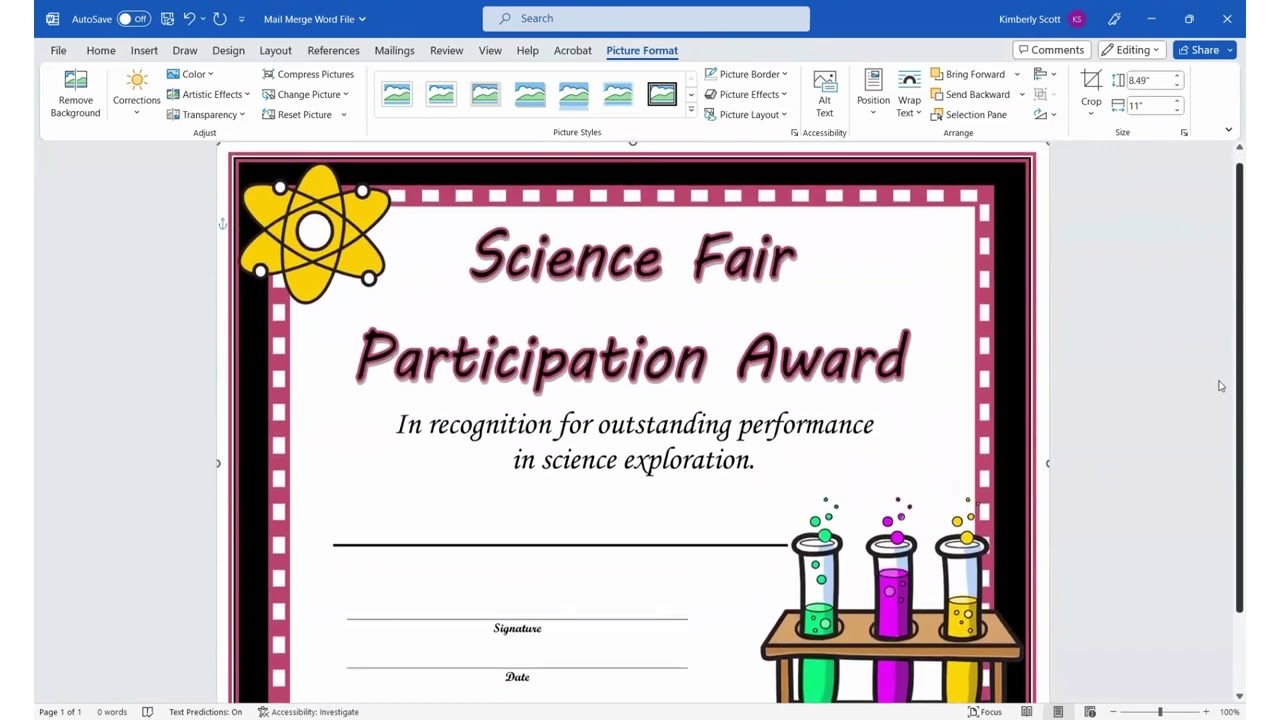The height and width of the screenshot is (720, 1280).
Task: Click the 0 words count
Action: (112, 712)
